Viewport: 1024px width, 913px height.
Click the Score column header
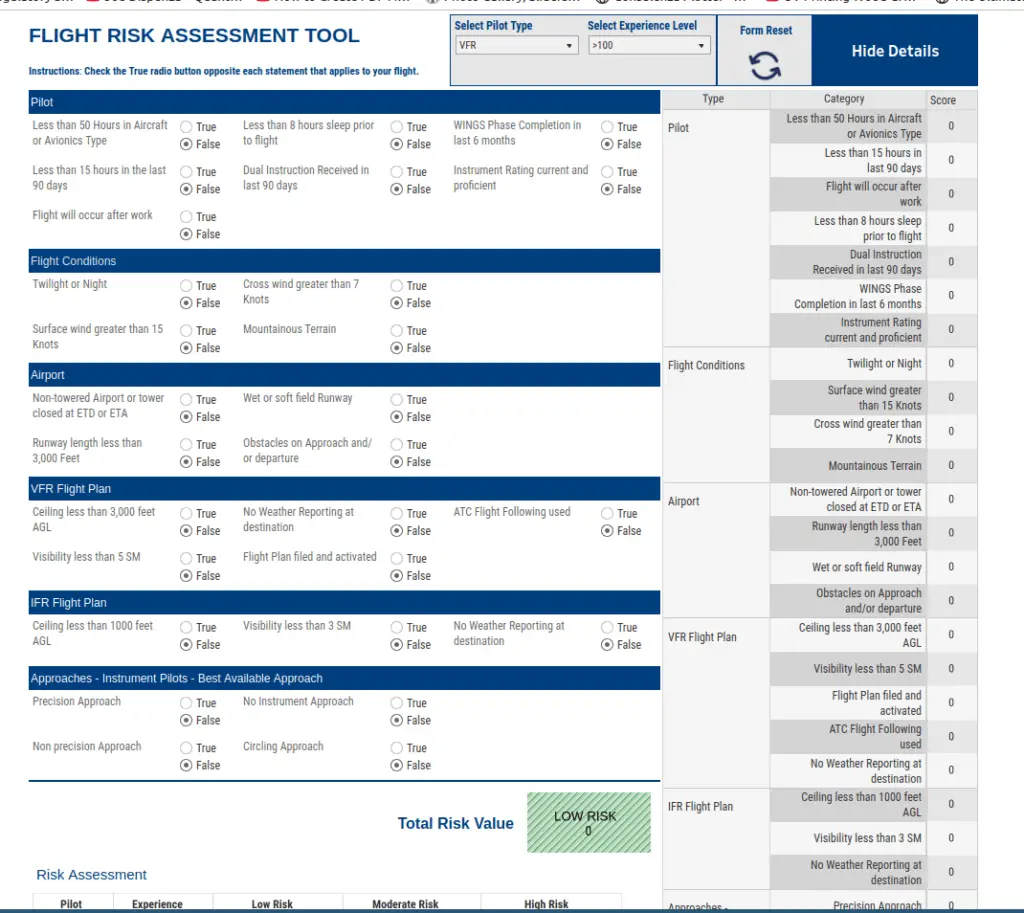[x=942, y=100]
